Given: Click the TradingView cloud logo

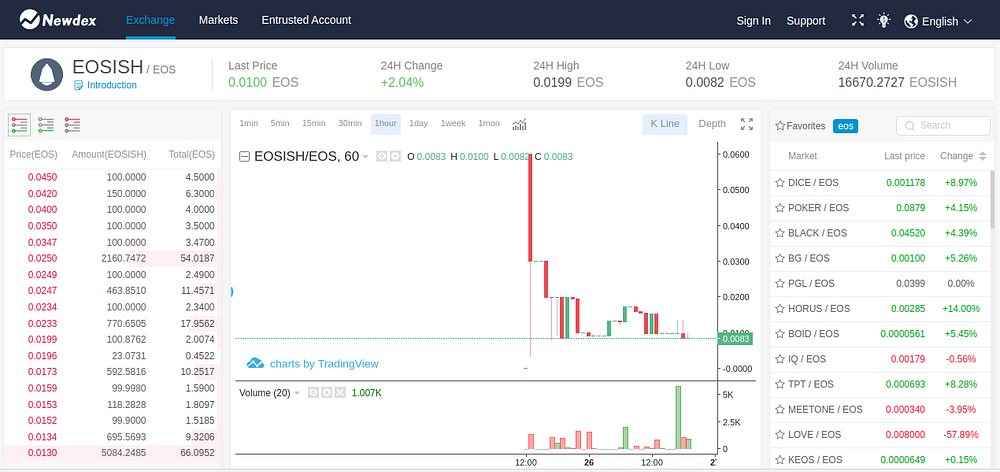Looking at the screenshot, I should (255, 364).
